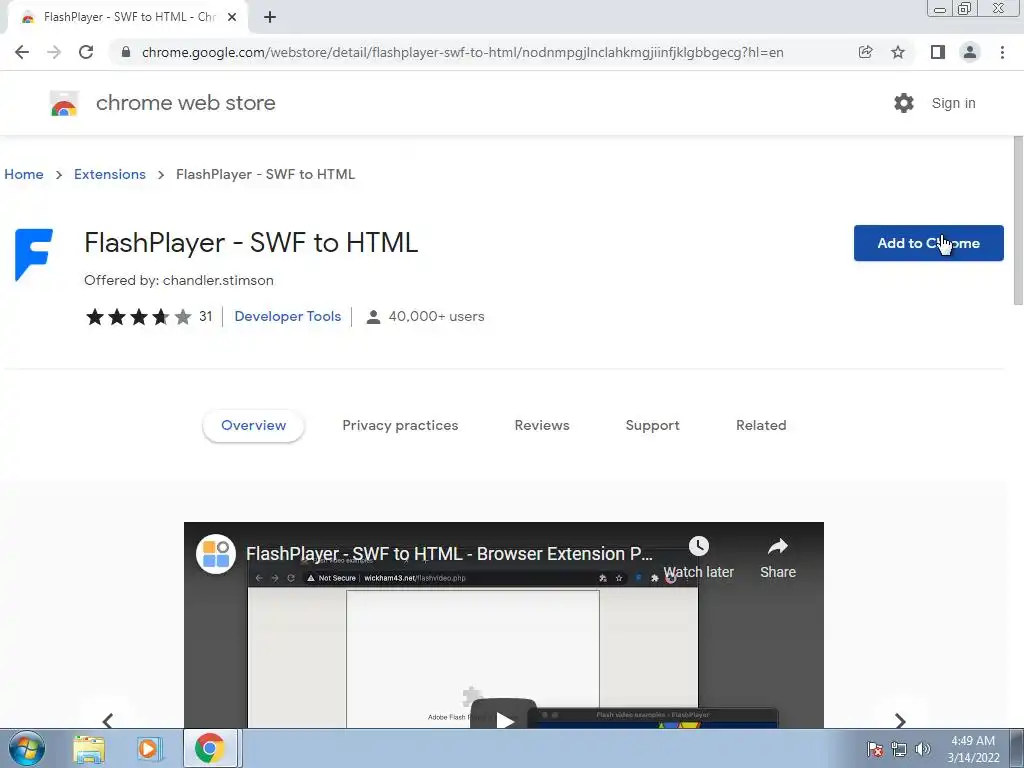The width and height of the screenshot is (1024, 768).
Task: Open the Support tab
Action: tap(652, 425)
